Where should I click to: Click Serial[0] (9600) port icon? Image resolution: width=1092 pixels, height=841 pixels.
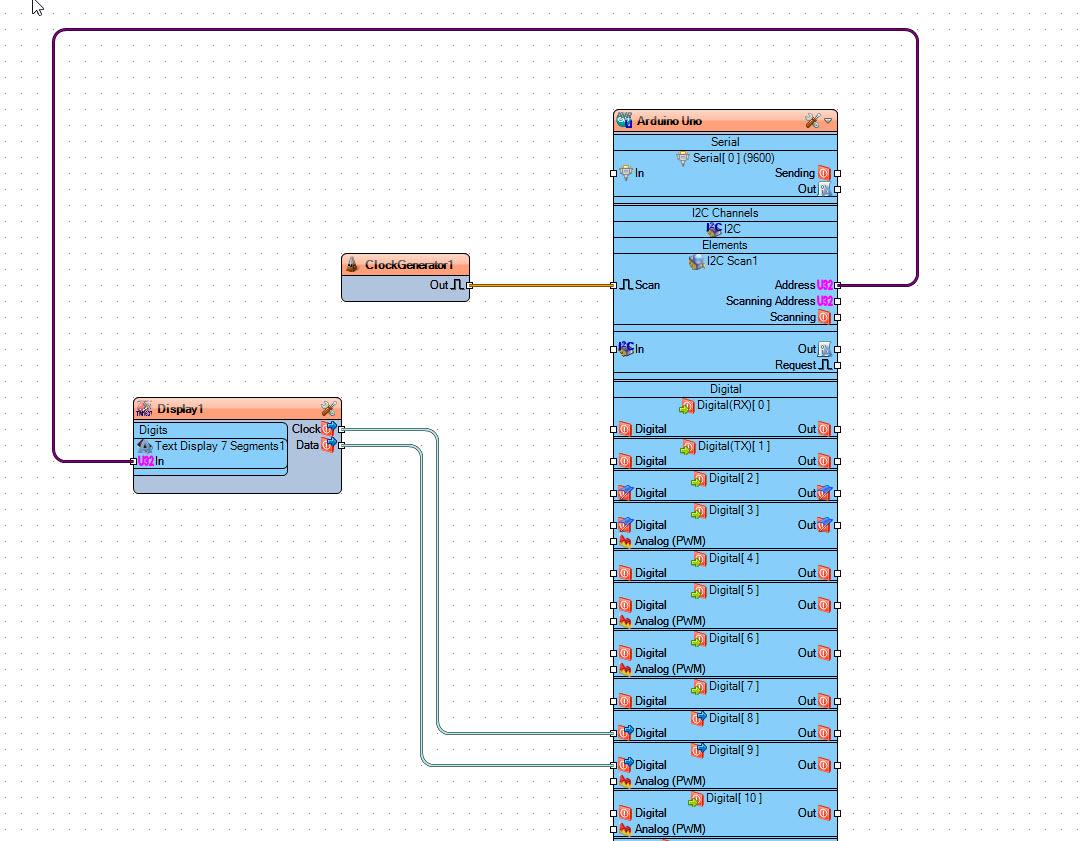(683, 159)
